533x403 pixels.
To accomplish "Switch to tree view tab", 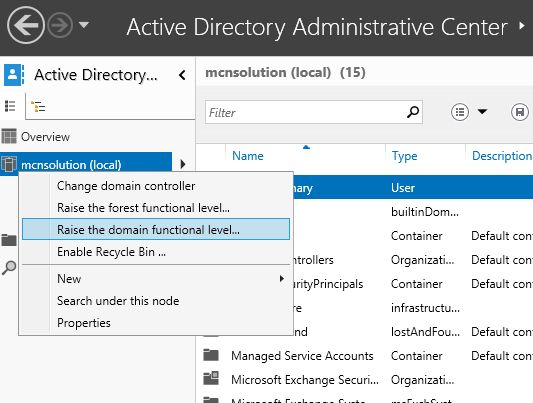I will pyautogui.click(x=38, y=106).
